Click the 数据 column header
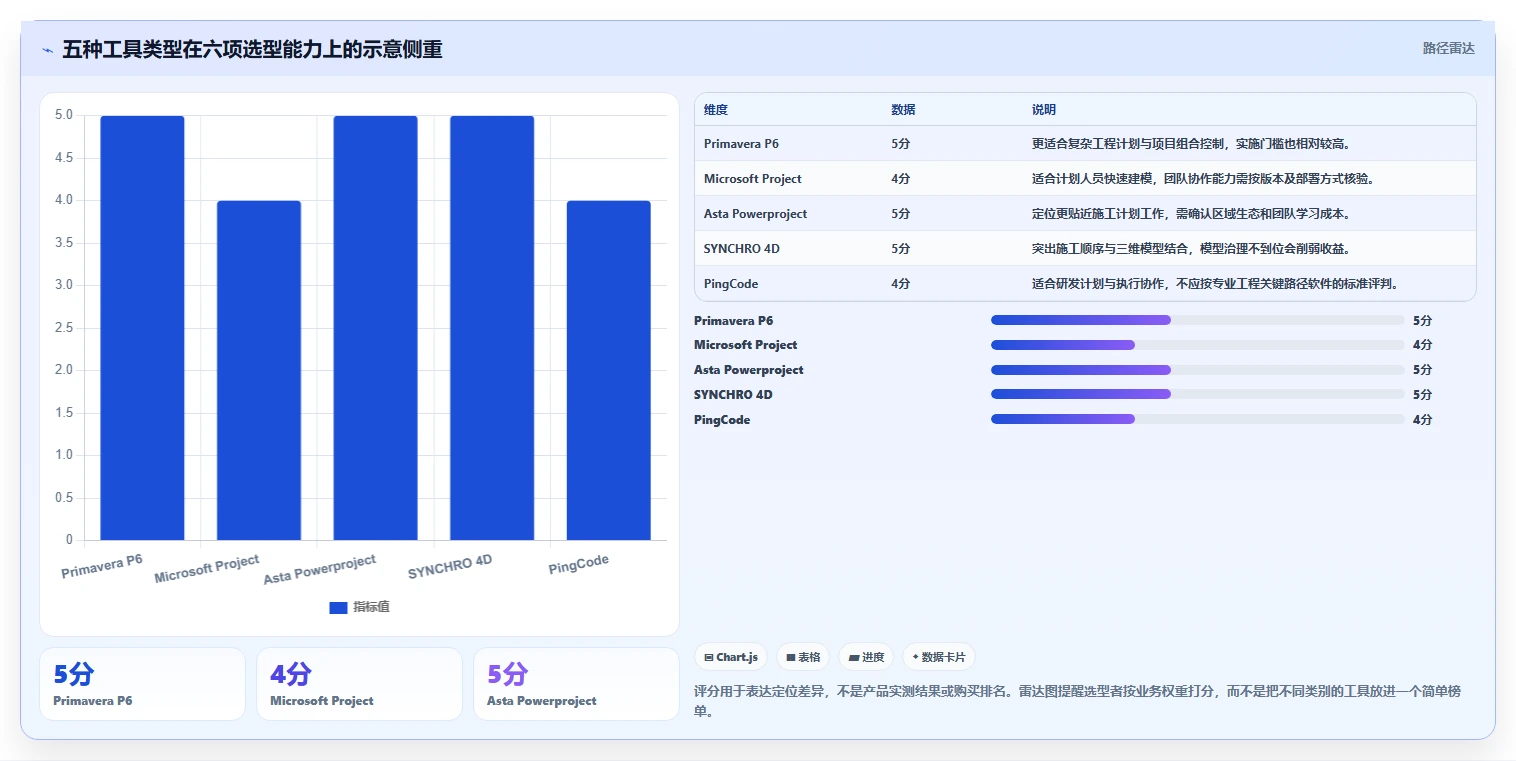The height and width of the screenshot is (761, 1516). [904, 110]
